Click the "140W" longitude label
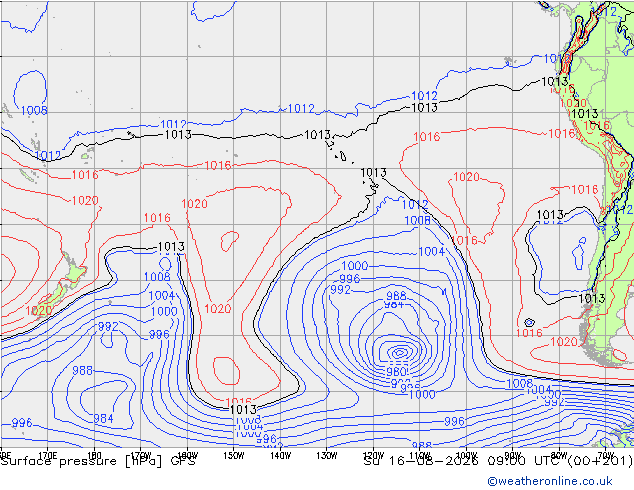The height and width of the screenshot is (490, 634). (280, 456)
